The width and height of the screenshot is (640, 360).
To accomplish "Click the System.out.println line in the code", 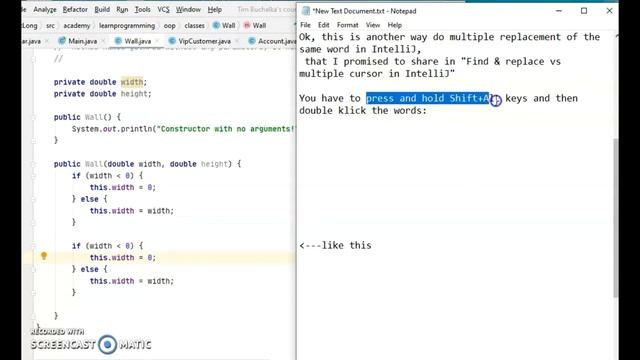I will (x=183, y=129).
